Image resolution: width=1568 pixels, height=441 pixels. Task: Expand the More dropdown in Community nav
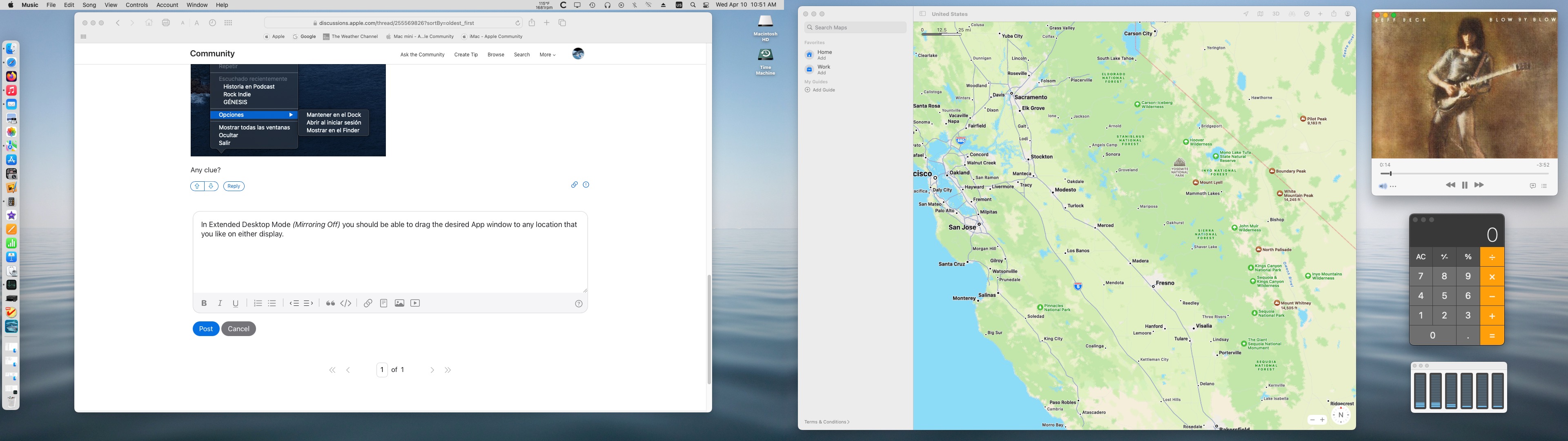(547, 55)
